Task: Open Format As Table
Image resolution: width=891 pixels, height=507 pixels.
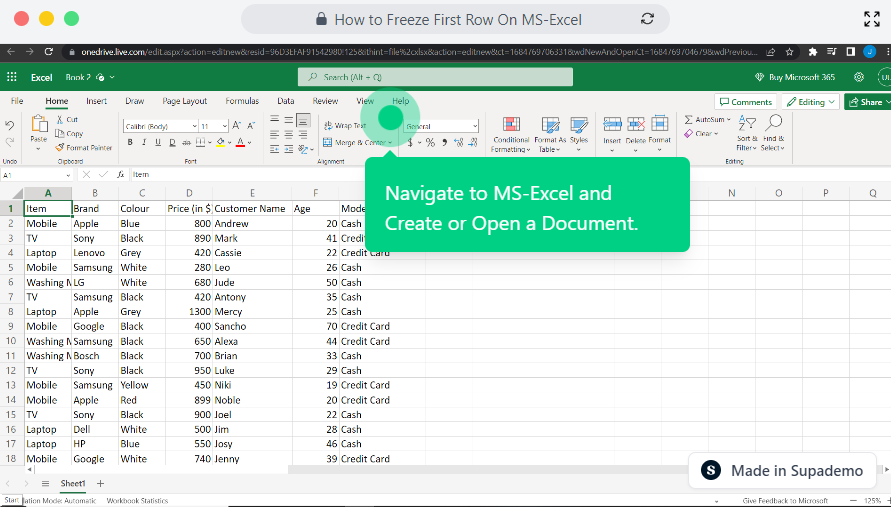Action: 550,134
